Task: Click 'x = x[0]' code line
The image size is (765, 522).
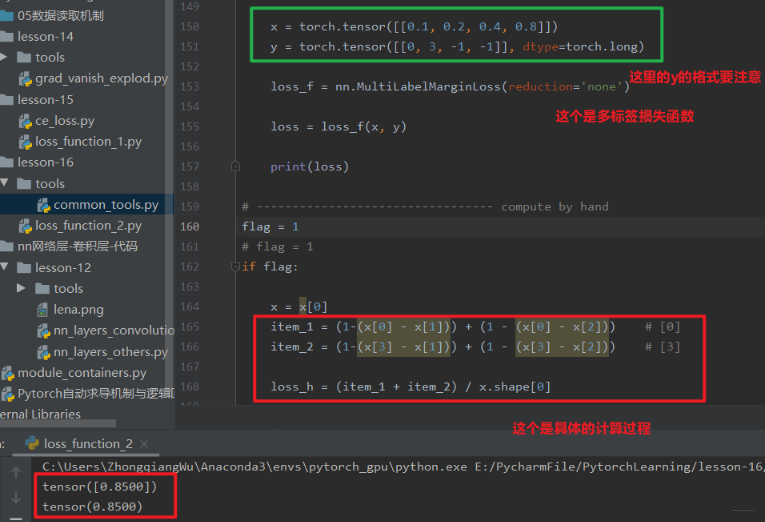Action: 299,307
